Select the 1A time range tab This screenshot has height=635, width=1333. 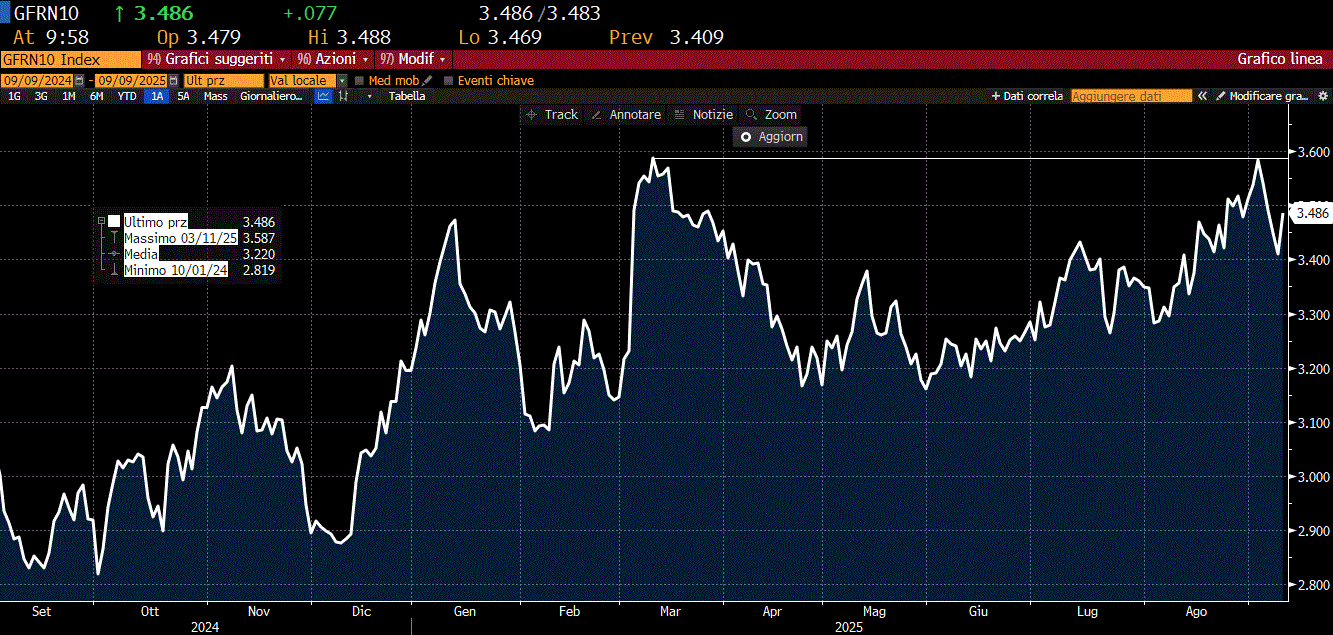coord(157,96)
